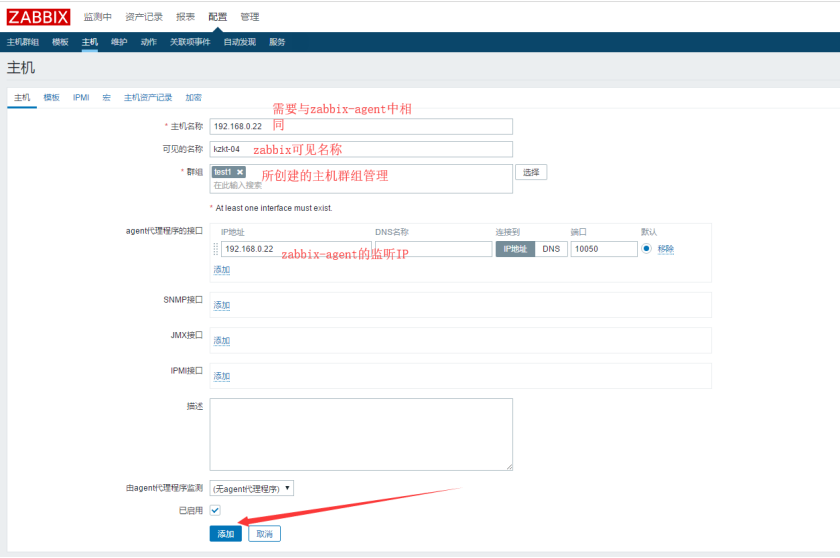Focus the 端口 port field 10050
The height and width of the screenshot is (558, 840).
pos(604,249)
